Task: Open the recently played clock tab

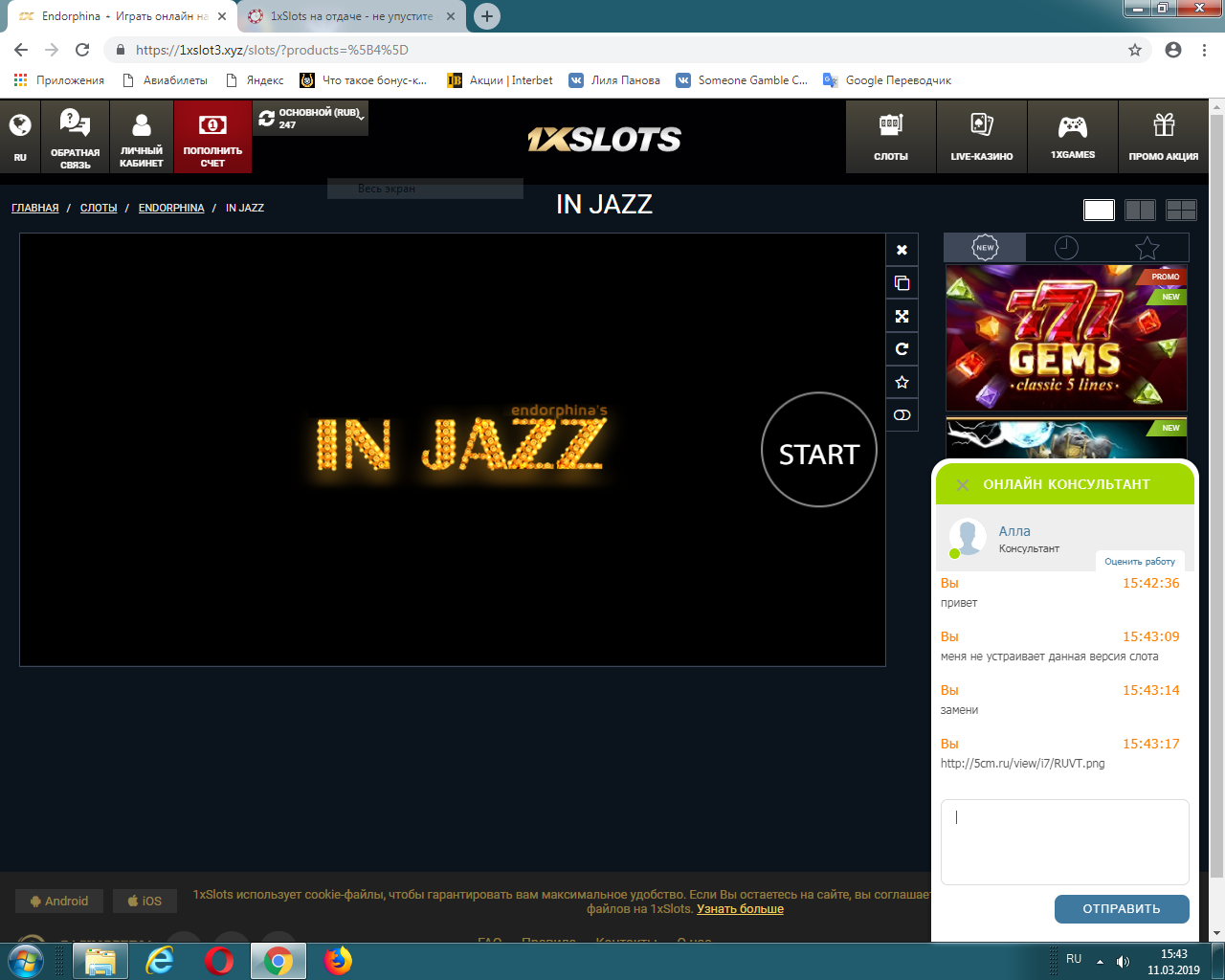Action: click(x=1066, y=248)
